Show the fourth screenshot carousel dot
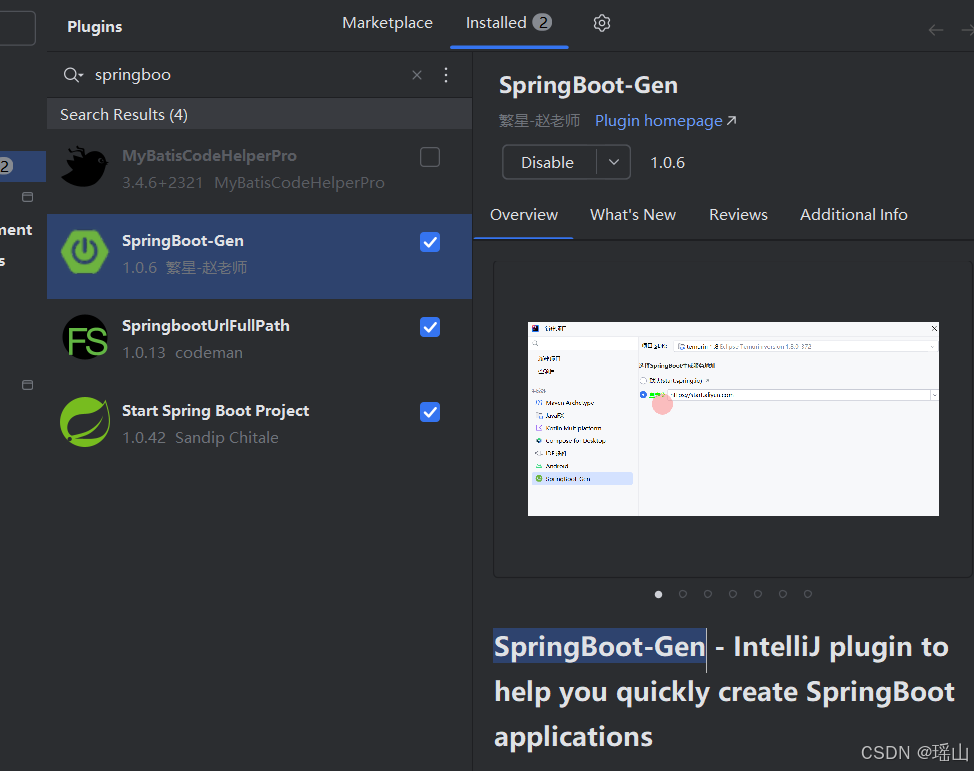This screenshot has width=974, height=771. click(733, 594)
